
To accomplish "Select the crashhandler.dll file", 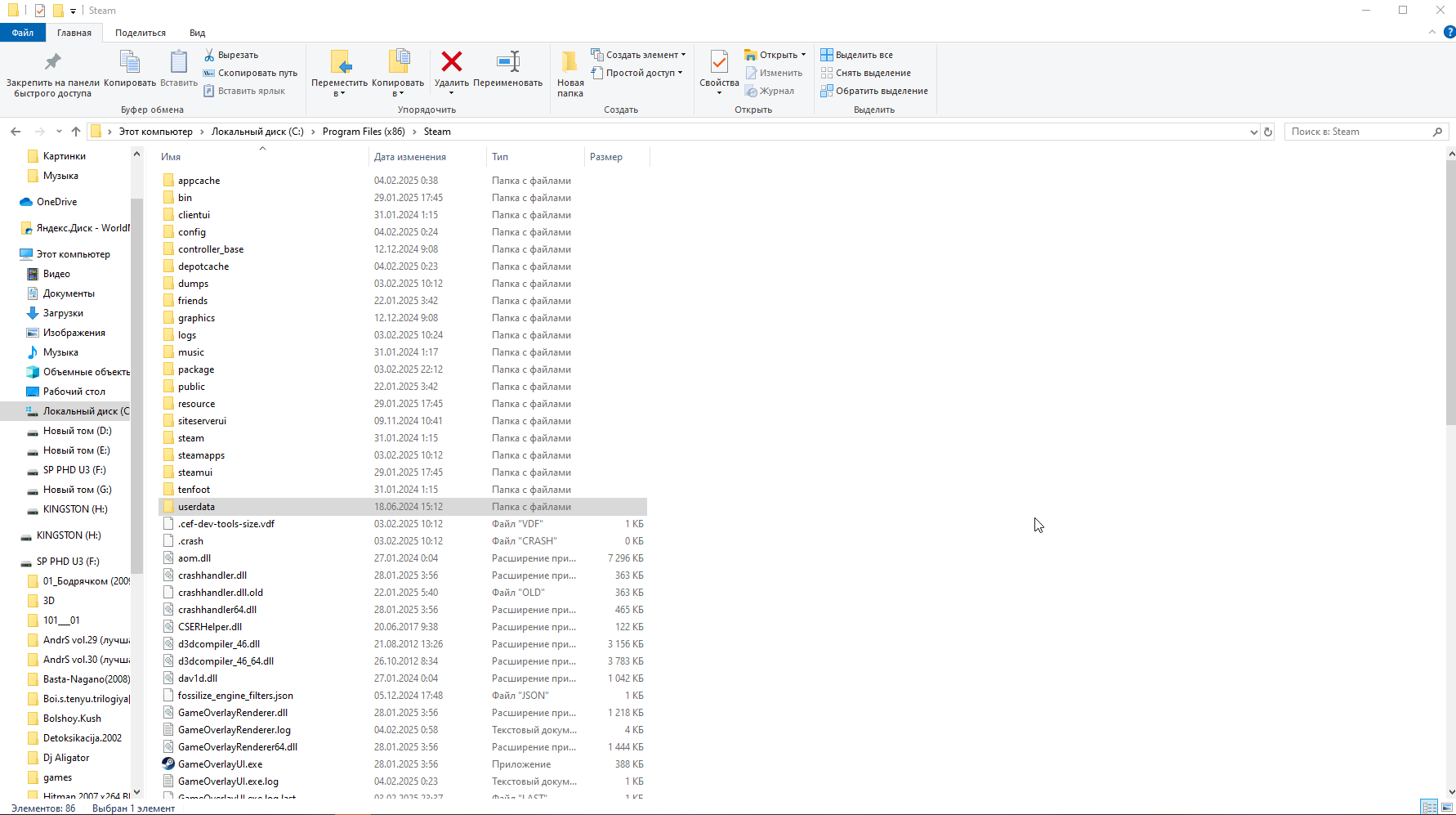I will [212, 575].
